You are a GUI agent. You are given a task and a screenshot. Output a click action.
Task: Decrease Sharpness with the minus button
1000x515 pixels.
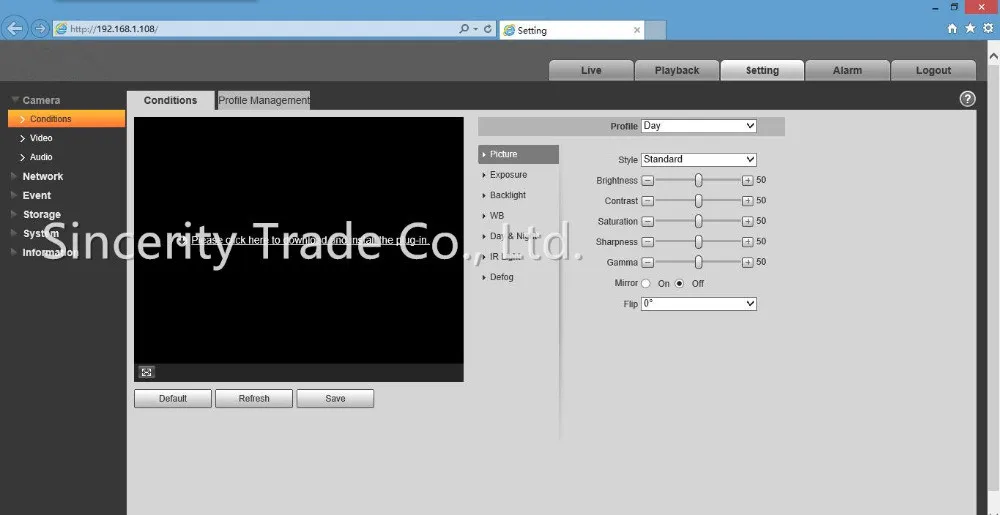coord(647,242)
